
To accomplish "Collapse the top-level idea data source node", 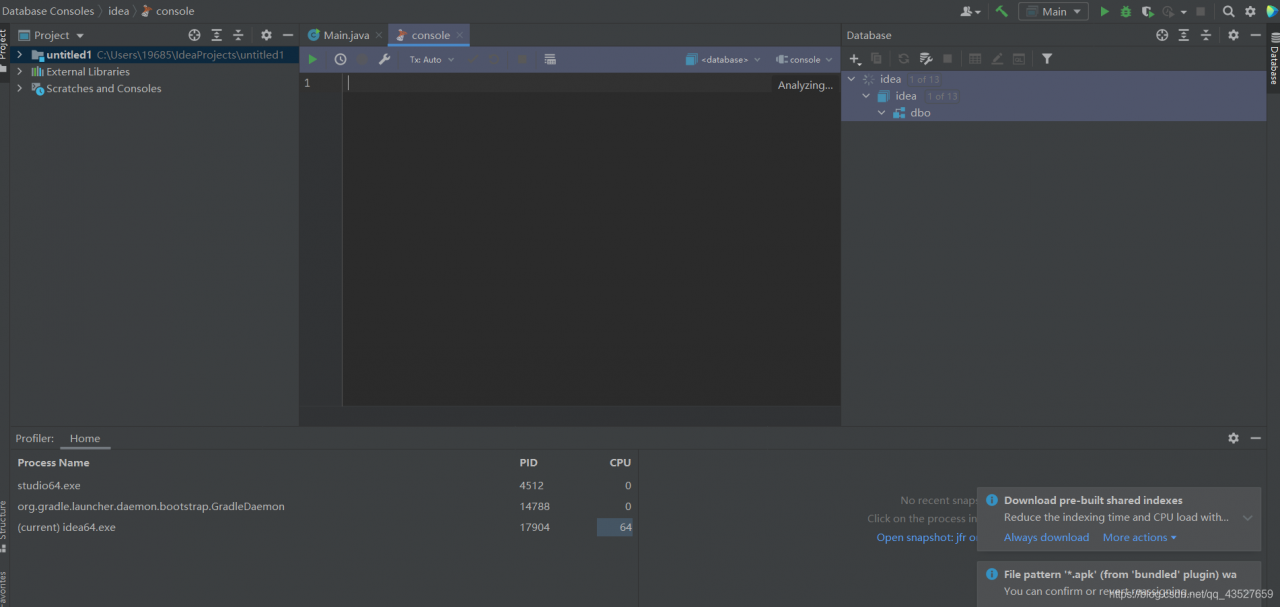I will tap(852, 79).
